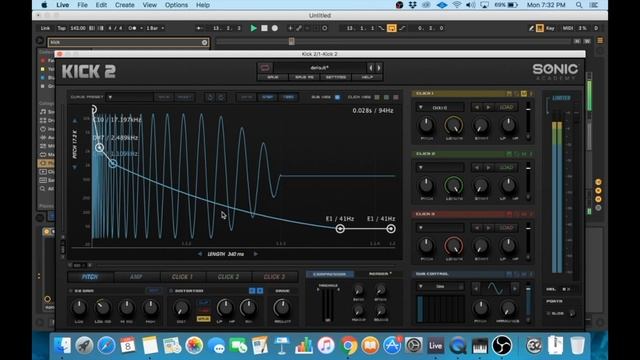This screenshot has width=640, height=360.
Task: Open Live quantization 1 Bar menu
Action: click(x=155, y=28)
